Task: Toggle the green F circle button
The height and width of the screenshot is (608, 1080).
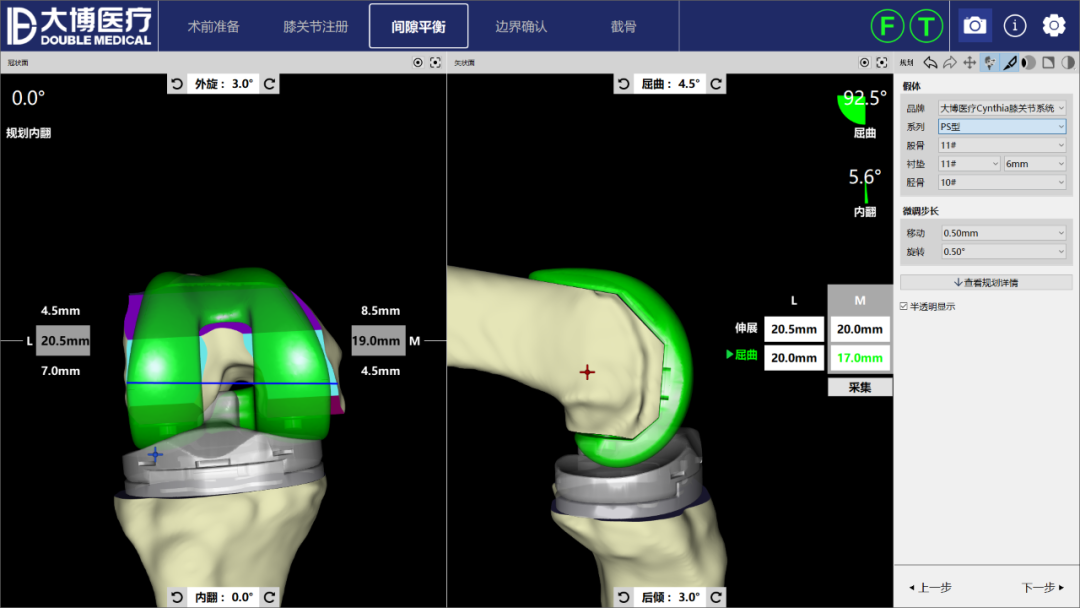Action: pyautogui.click(x=887, y=26)
